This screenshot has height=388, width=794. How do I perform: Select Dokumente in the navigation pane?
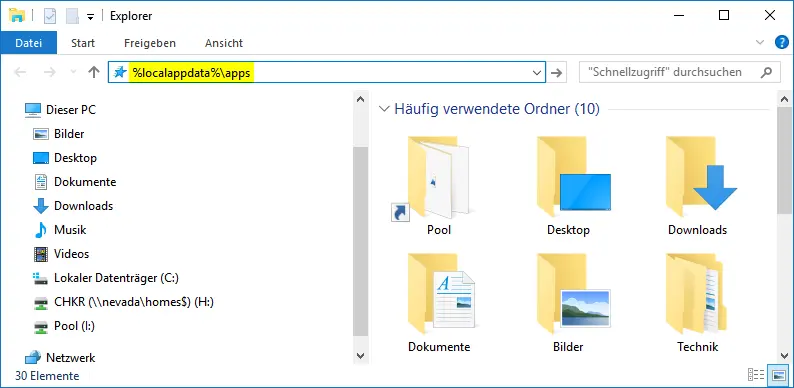click(x=85, y=182)
